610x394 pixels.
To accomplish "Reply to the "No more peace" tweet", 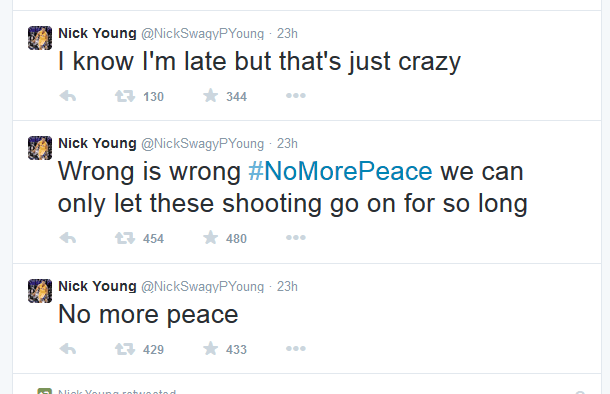I will tap(68, 348).
